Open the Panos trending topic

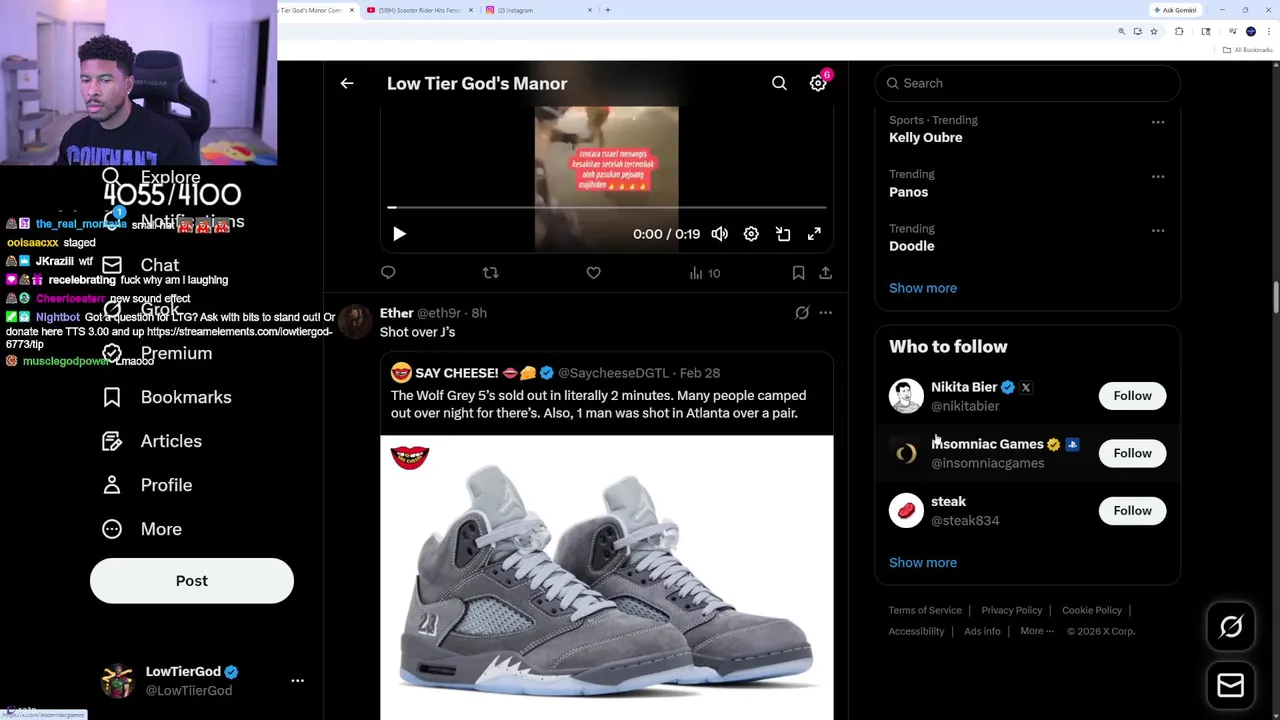click(908, 192)
